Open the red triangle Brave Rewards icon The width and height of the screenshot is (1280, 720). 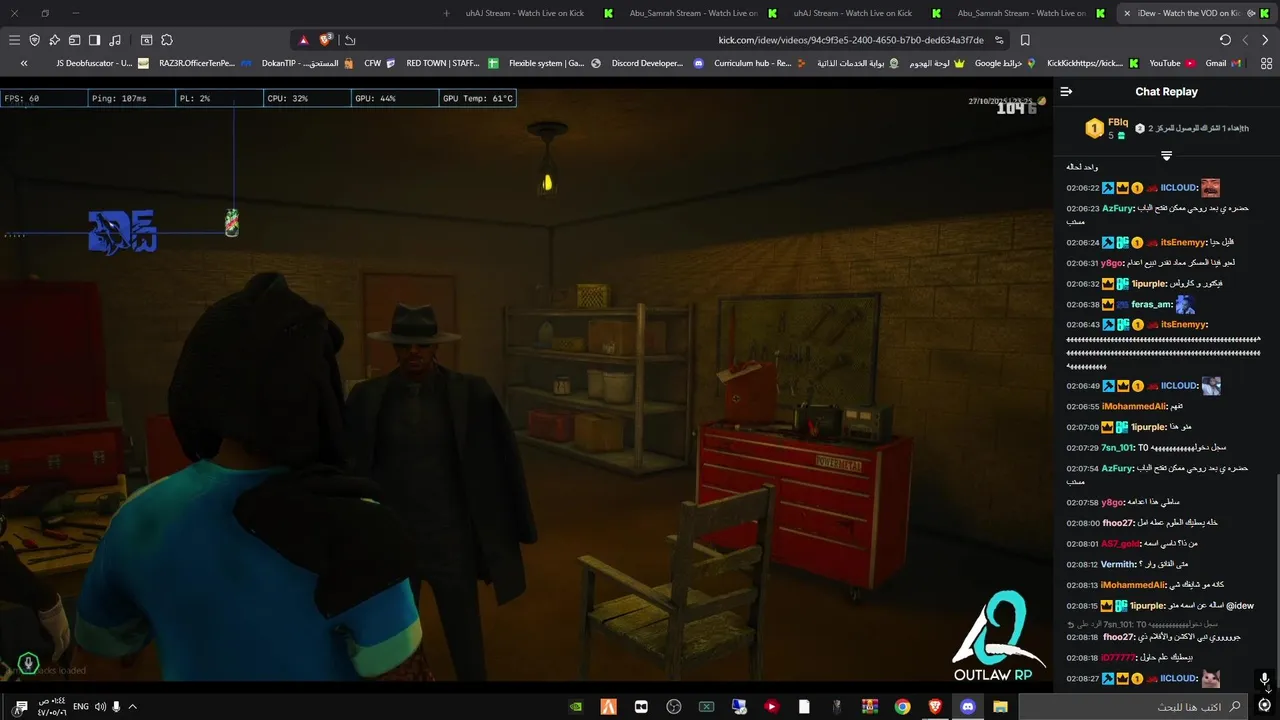click(304, 40)
